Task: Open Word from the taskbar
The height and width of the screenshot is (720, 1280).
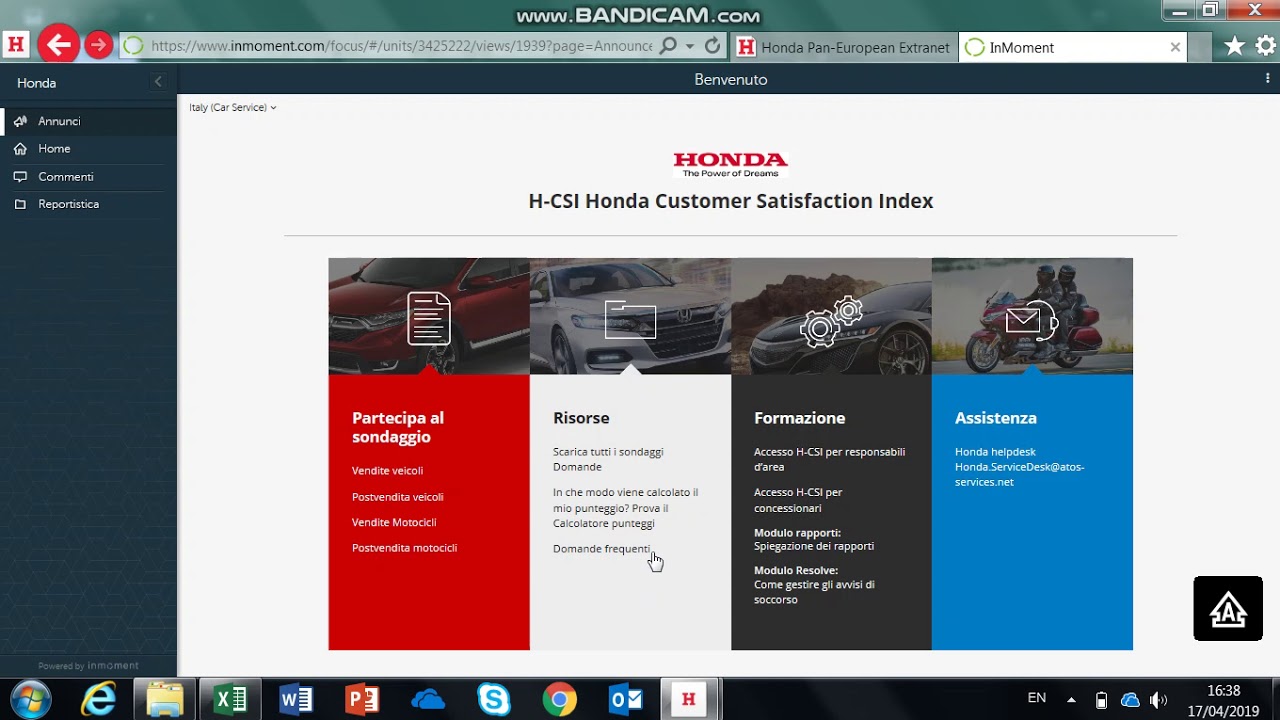Action: [296, 699]
